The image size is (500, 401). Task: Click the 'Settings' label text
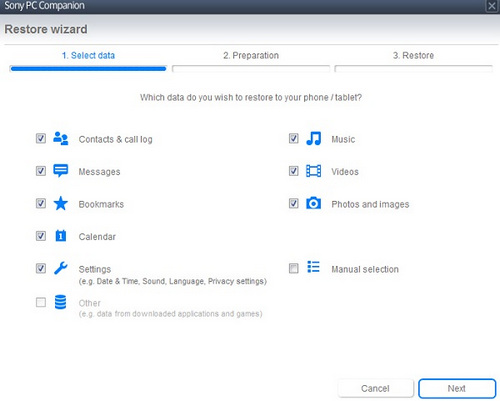click(95, 269)
